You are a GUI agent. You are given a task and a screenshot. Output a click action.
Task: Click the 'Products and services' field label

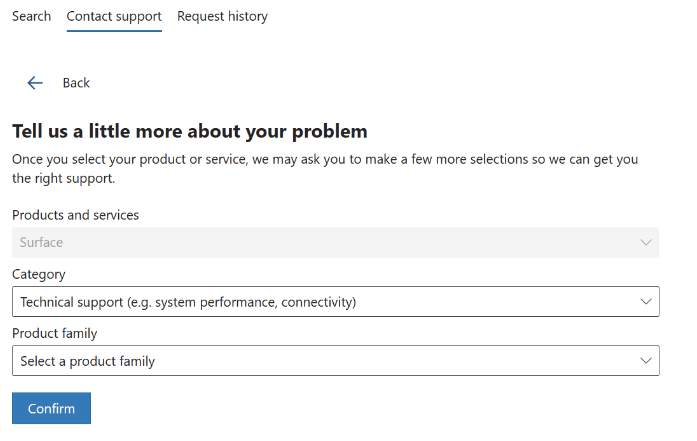(75, 215)
